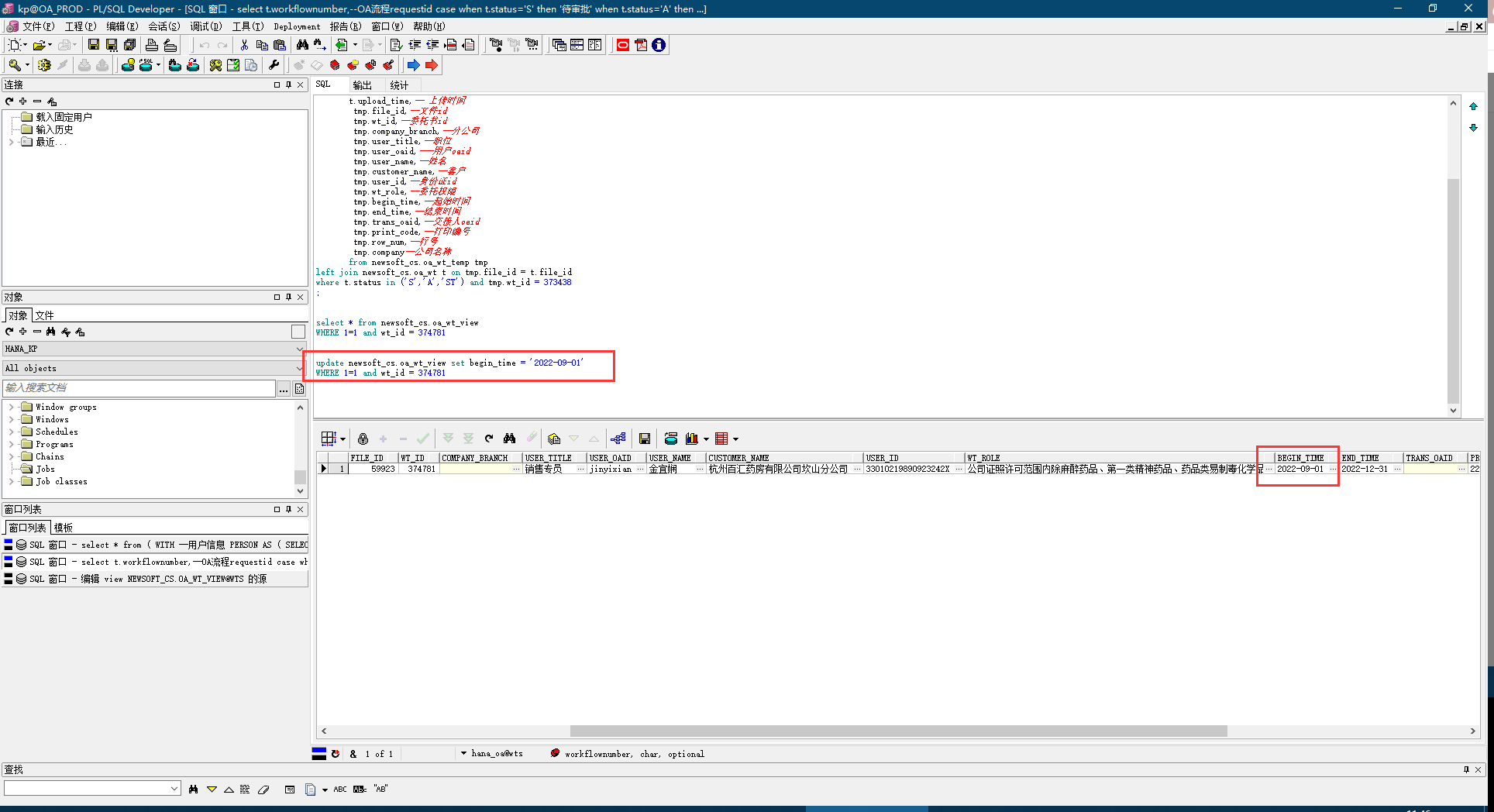Screen dimensions: 1494x812
Task: Select the 编辑 view NEWSOFT_CS.OA_WT_VIEW window entry
Action: tap(155, 579)
